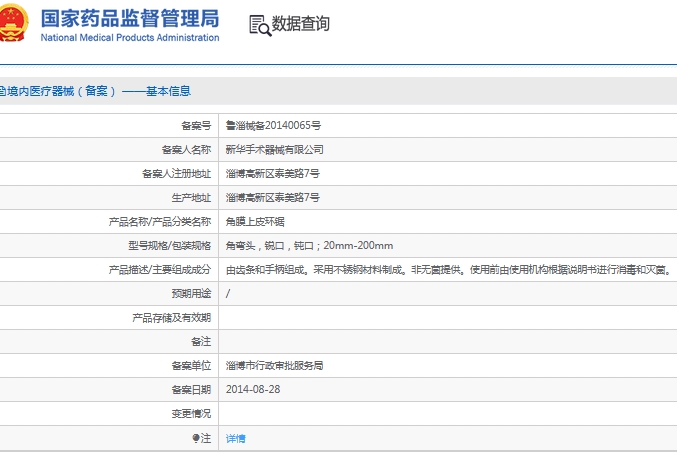Image resolution: width=677 pixels, height=459 pixels.
Task: Click the 产品名称/产品分类名称 label
Action: [160, 222]
